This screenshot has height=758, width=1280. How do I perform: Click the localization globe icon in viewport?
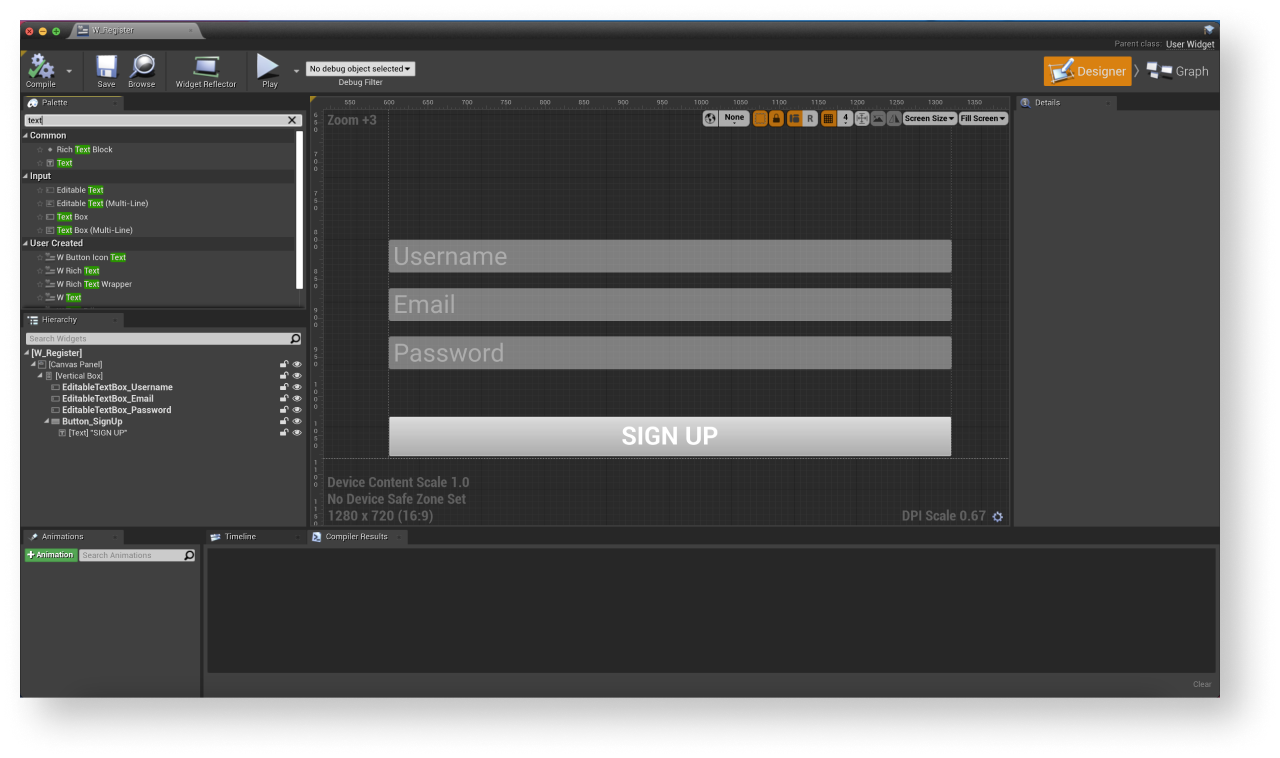[x=710, y=119]
